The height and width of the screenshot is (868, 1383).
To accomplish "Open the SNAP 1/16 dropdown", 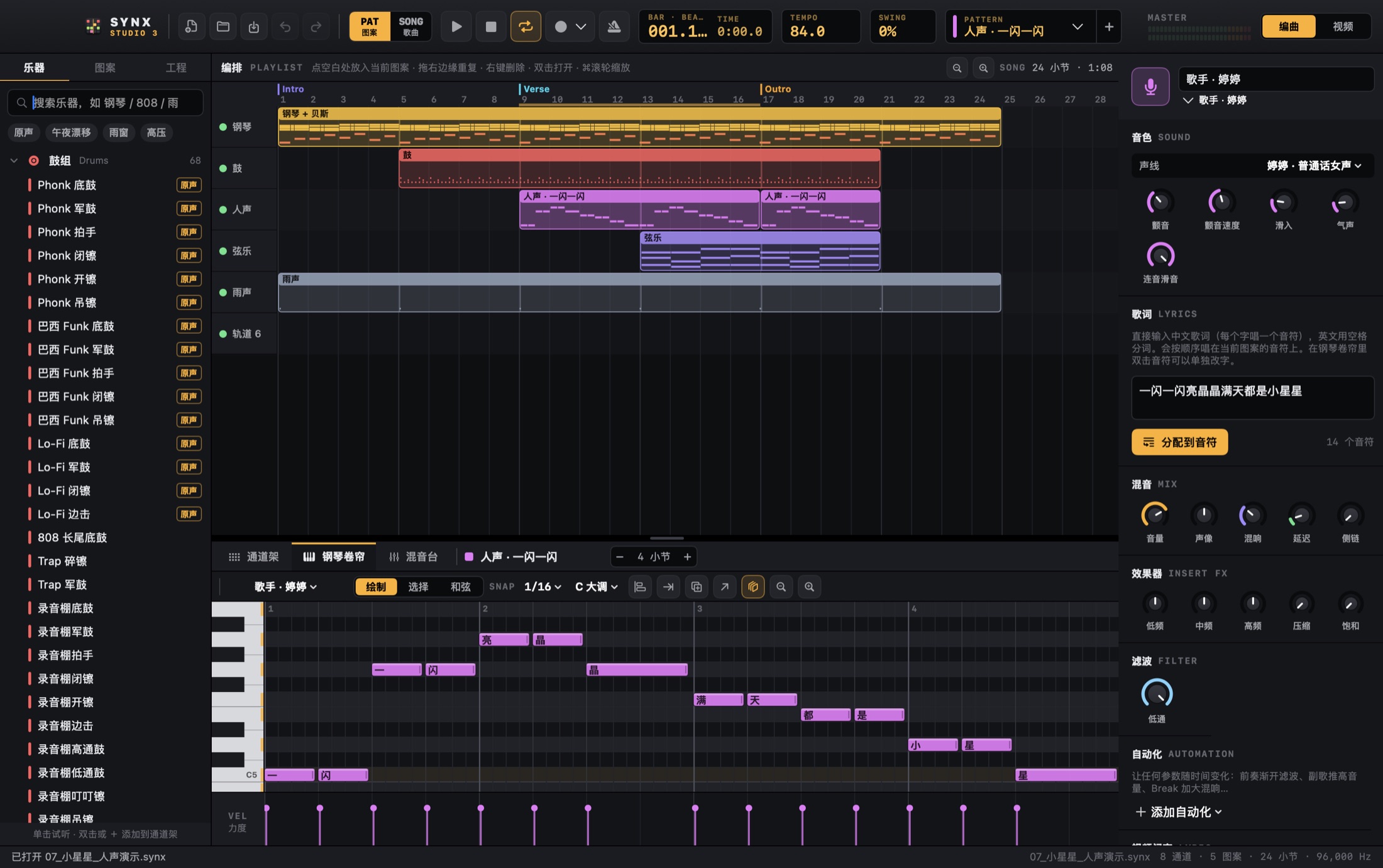I will point(543,586).
